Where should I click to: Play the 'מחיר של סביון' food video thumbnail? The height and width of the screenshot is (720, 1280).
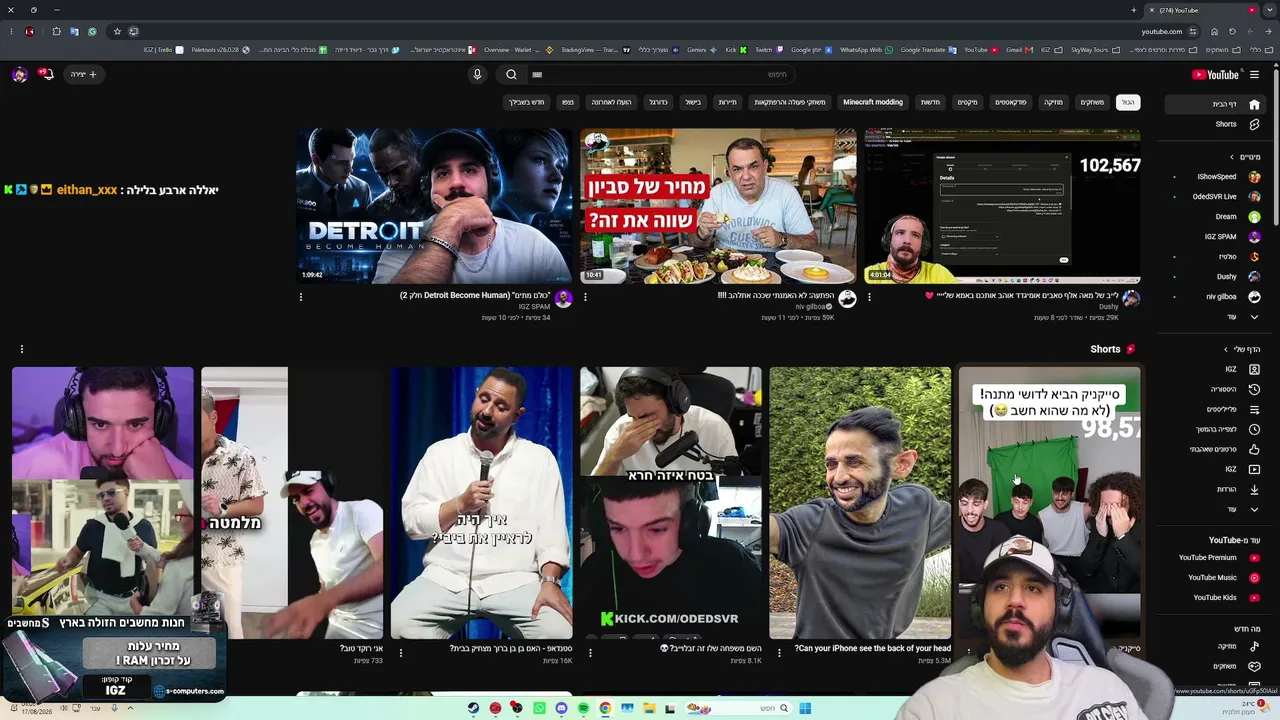coord(718,205)
